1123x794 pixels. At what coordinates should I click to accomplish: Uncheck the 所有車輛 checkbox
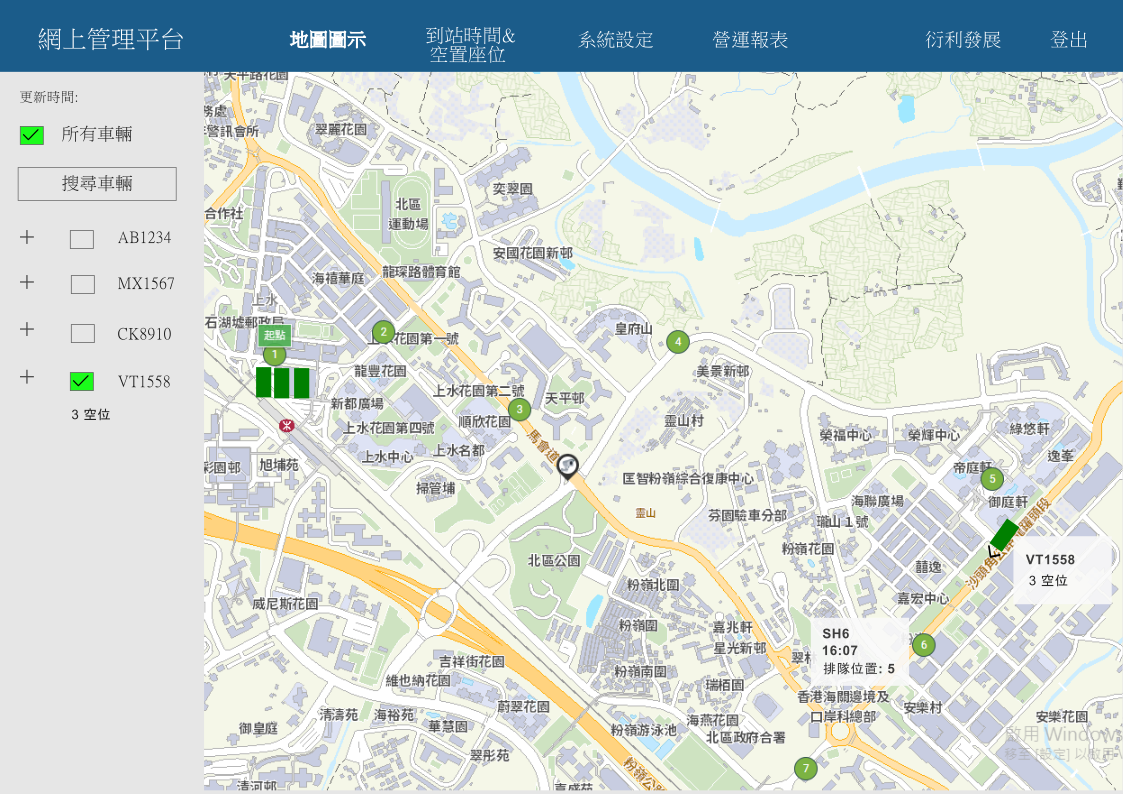pyautogui.click(x=32, y=135)
